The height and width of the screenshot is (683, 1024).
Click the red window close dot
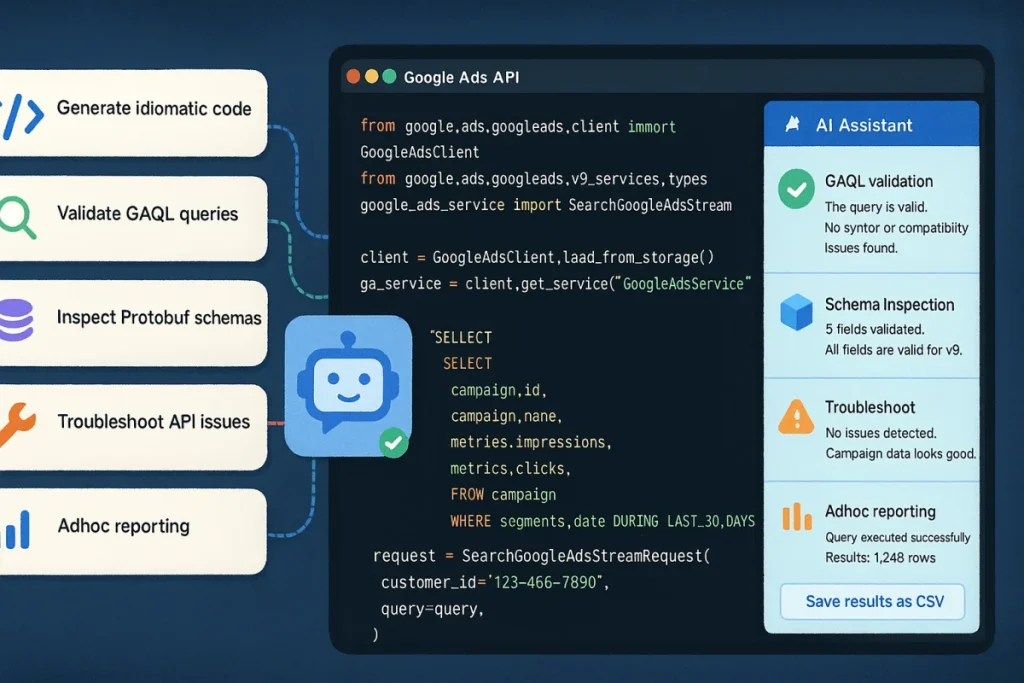[x=353, y=76]
